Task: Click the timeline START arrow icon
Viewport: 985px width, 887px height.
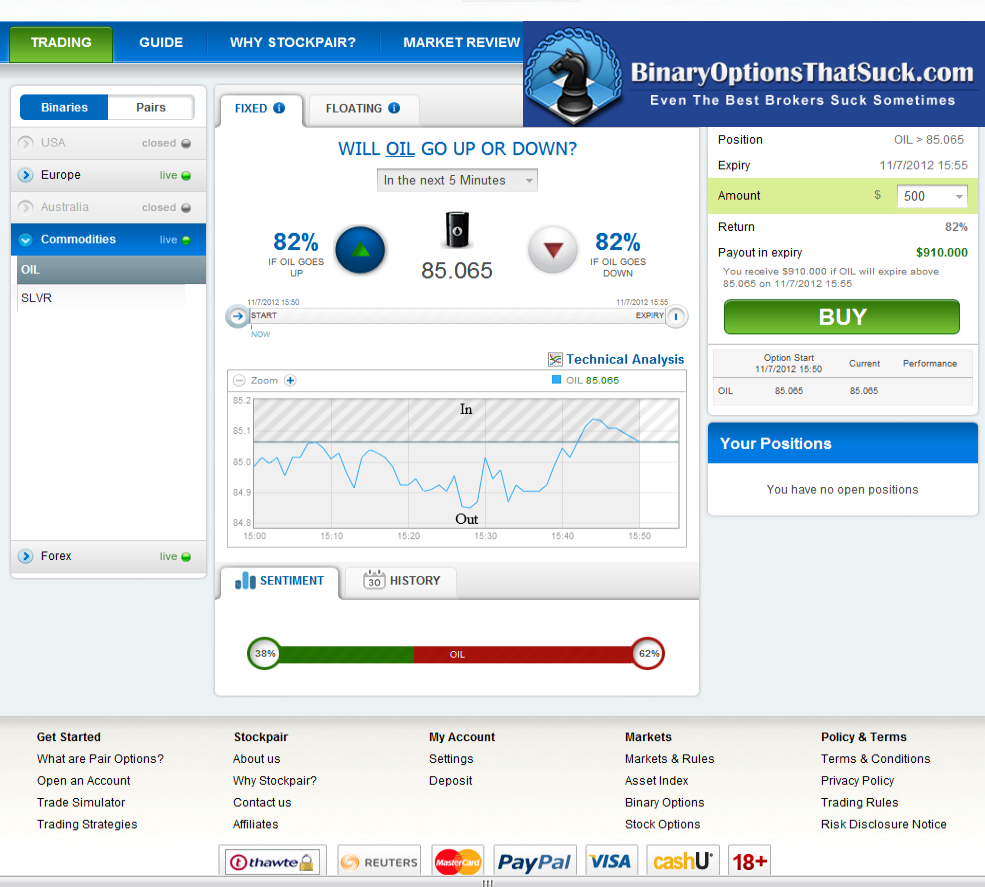Action: (237, 316)
